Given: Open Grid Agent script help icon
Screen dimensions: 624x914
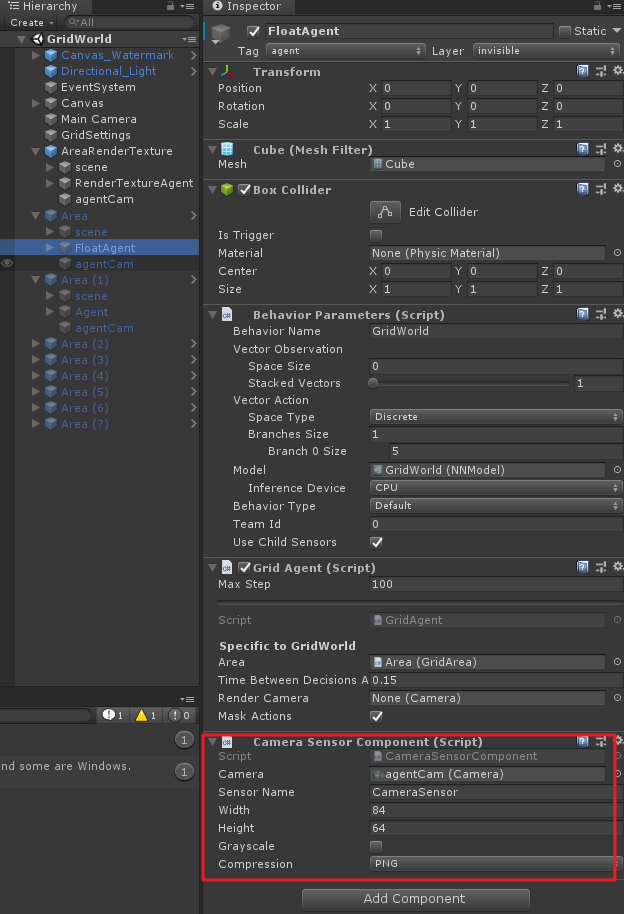Looking at the screenshot, I should pyautogui.click(x=582, y=567).
